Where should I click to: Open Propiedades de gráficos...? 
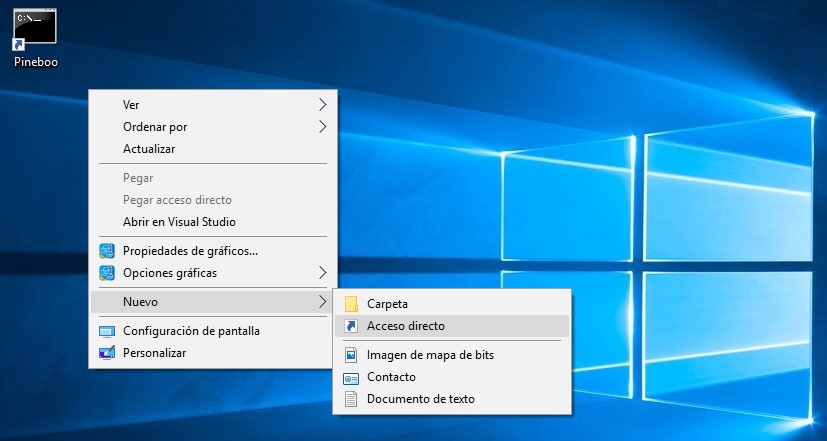tap(213, 251)
